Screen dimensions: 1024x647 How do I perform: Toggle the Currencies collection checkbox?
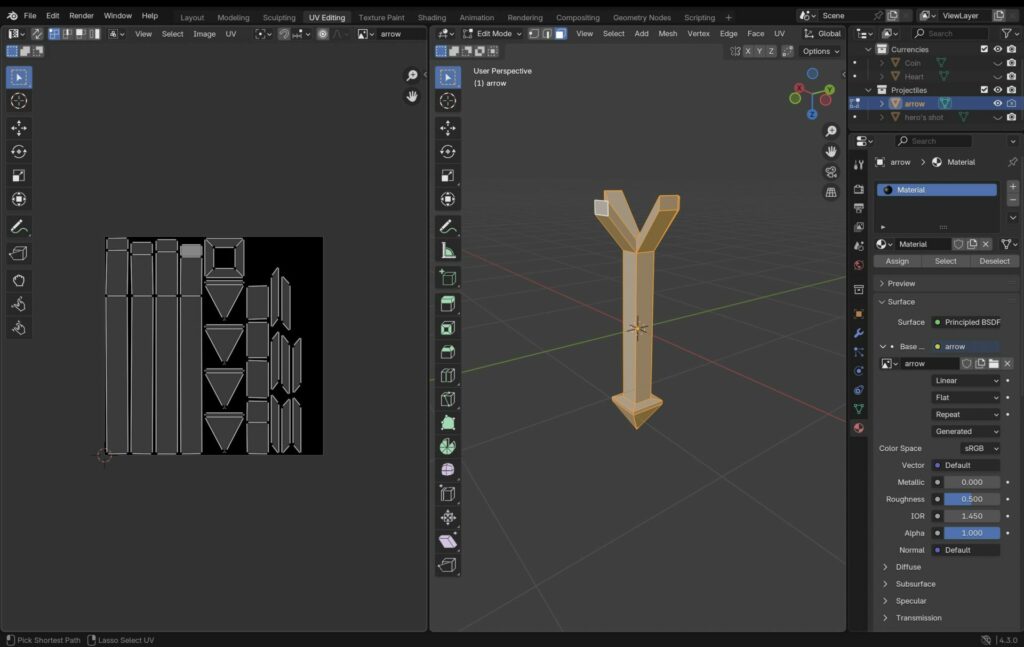pyautogui.click(x=984, y=49)
